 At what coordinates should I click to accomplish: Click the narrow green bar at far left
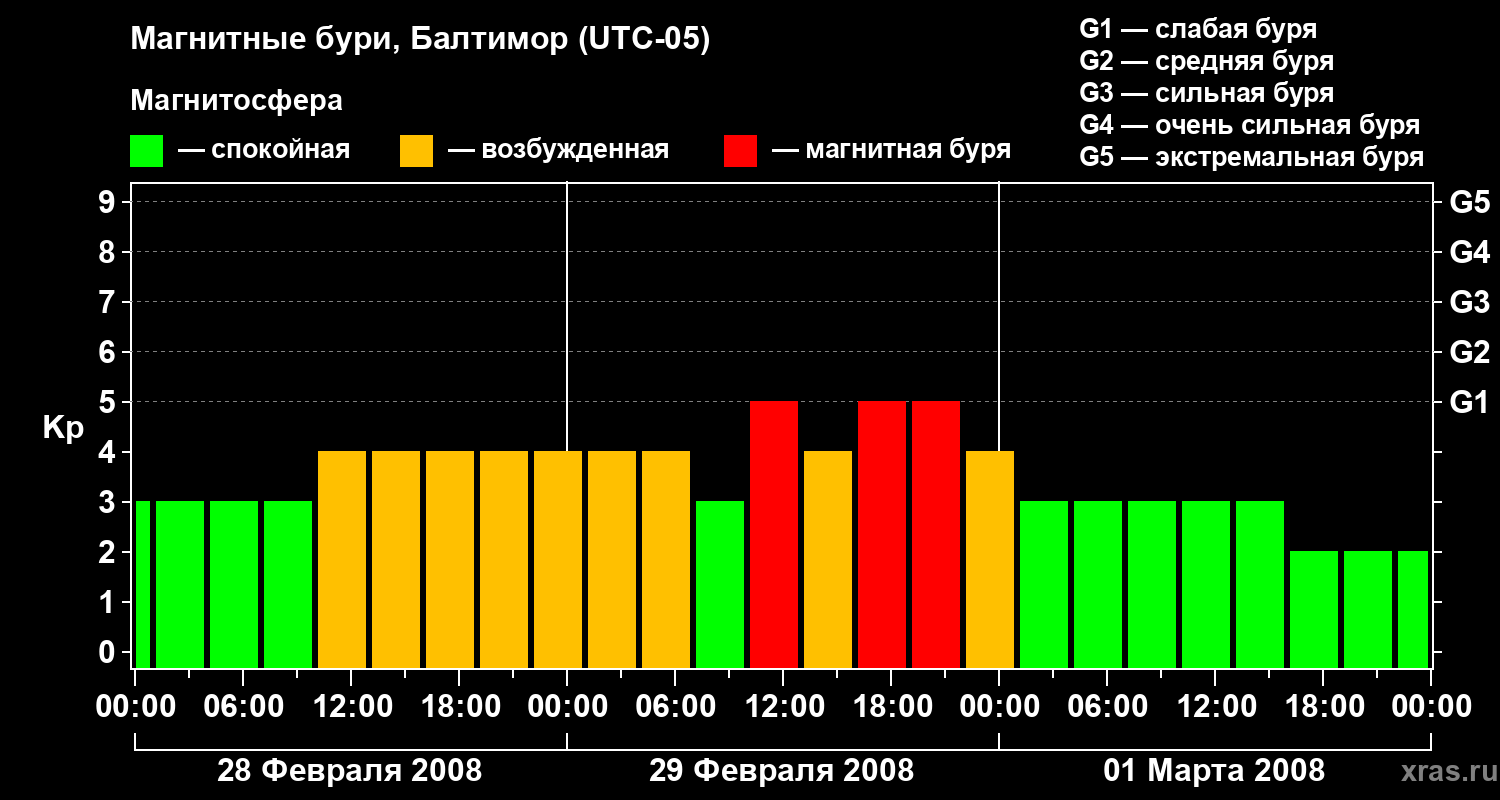coord(143,584)
